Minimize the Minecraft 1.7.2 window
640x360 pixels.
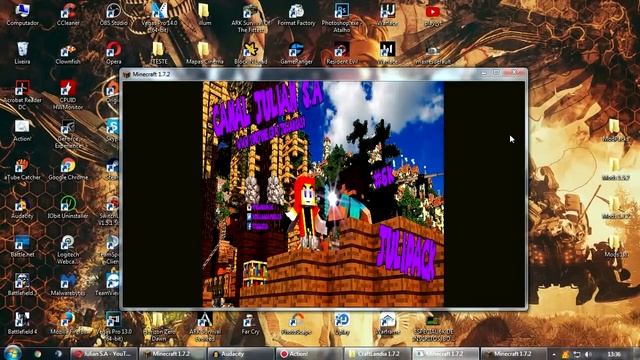coord(484,72)
